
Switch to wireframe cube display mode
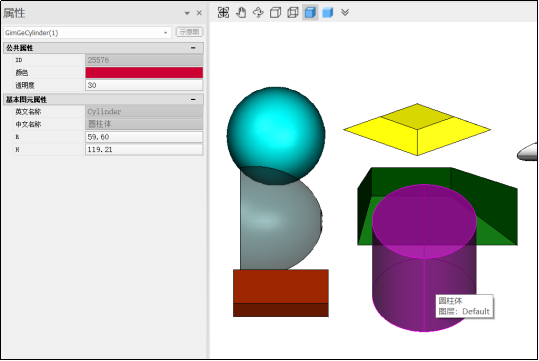tap(293, 13)
